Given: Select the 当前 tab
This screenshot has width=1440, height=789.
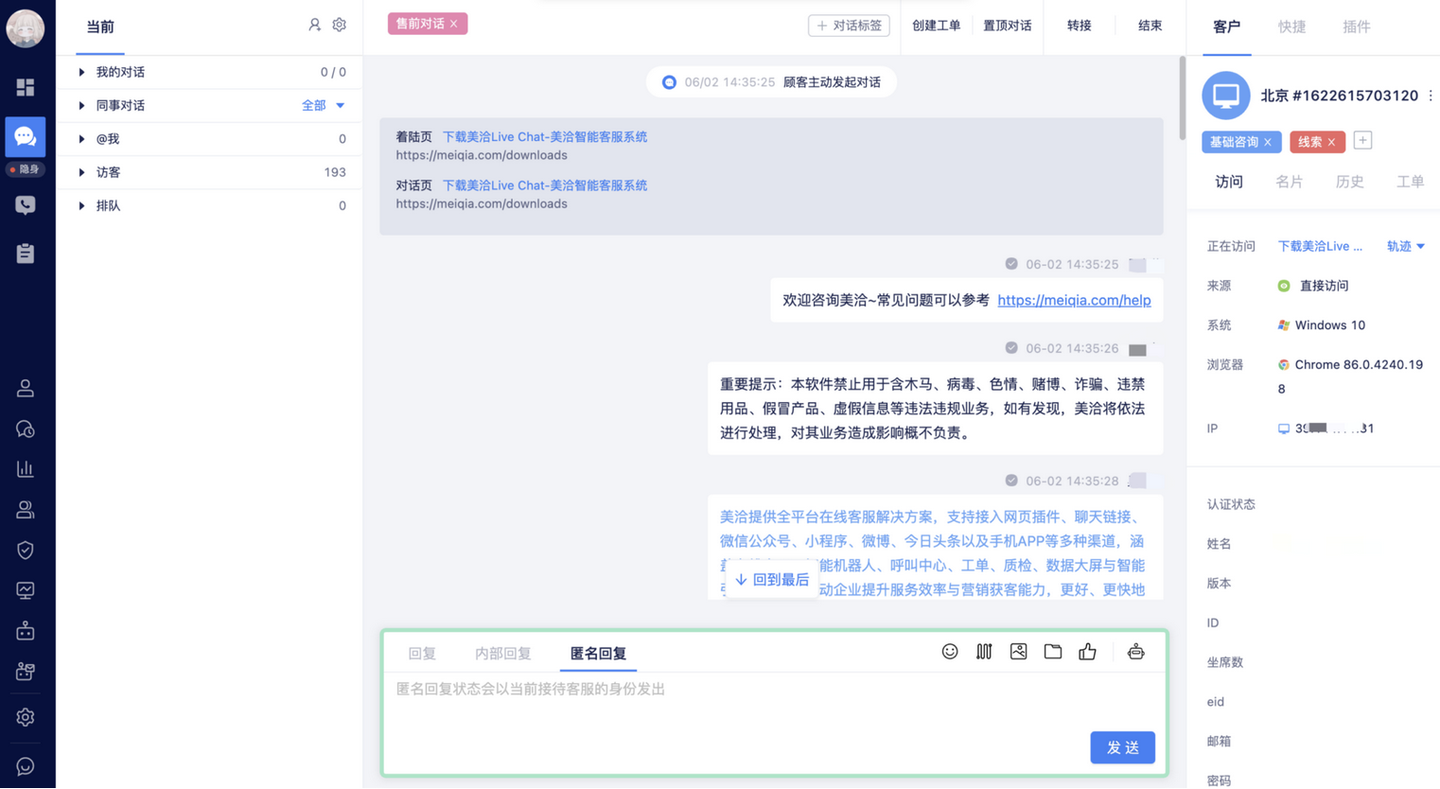Looking at the screenshot, I should 100,27.
